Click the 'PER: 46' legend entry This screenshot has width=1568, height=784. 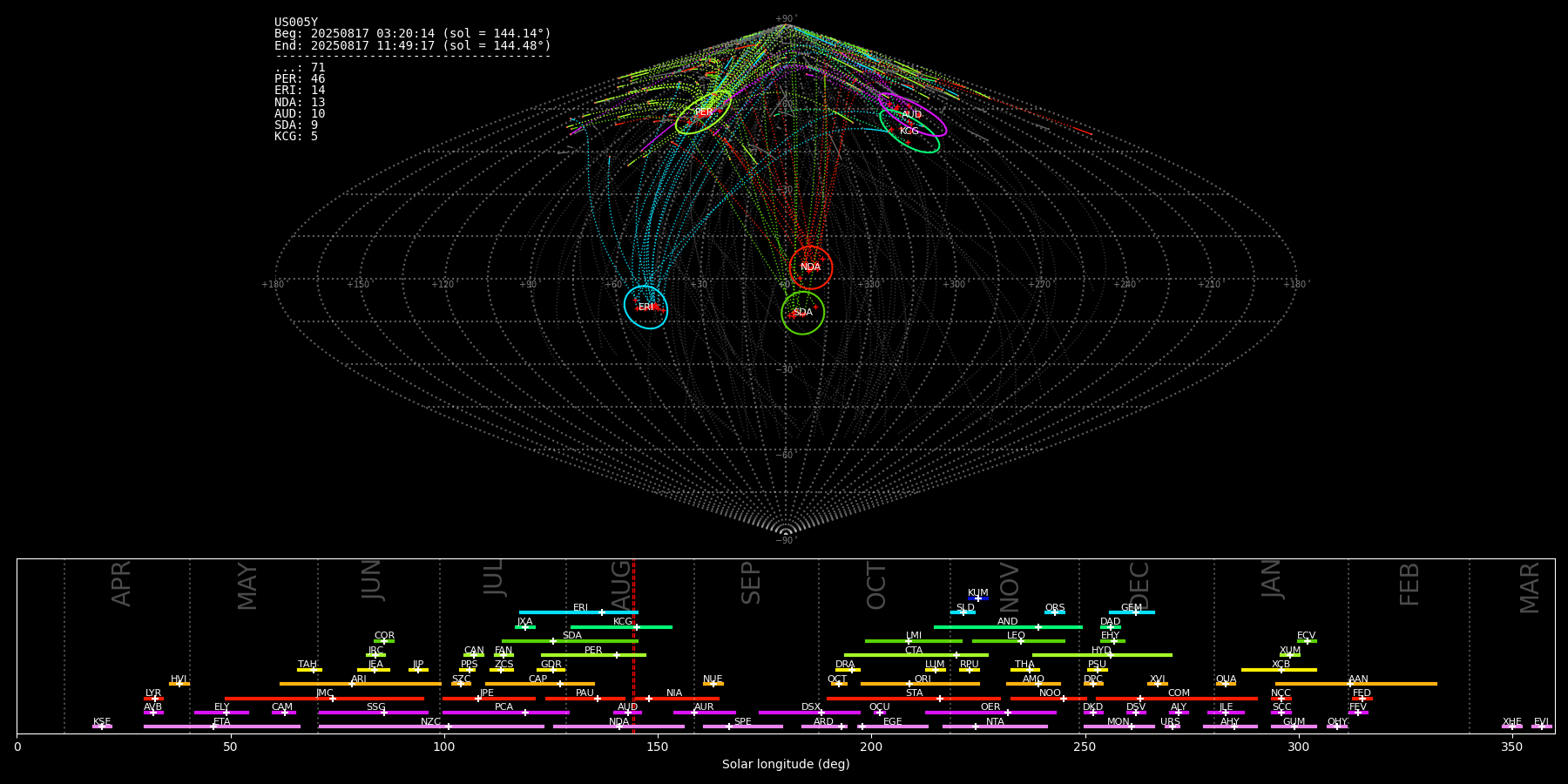click(x=300, y=79)
